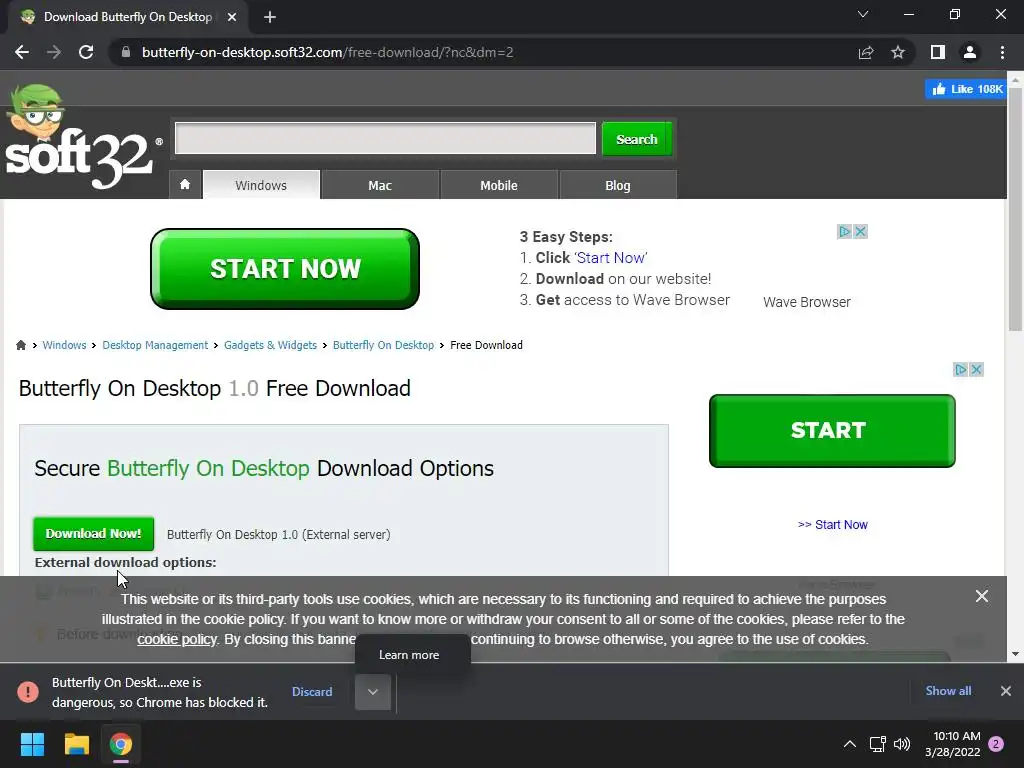Click the Wave Browser ad text

click(807, 302)
